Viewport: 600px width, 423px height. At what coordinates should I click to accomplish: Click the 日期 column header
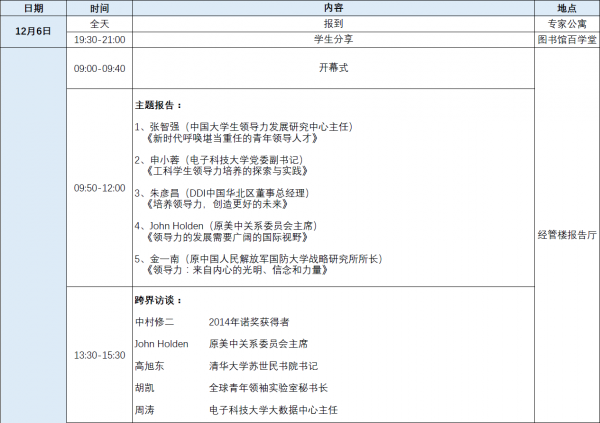click(x=33, y=7)
